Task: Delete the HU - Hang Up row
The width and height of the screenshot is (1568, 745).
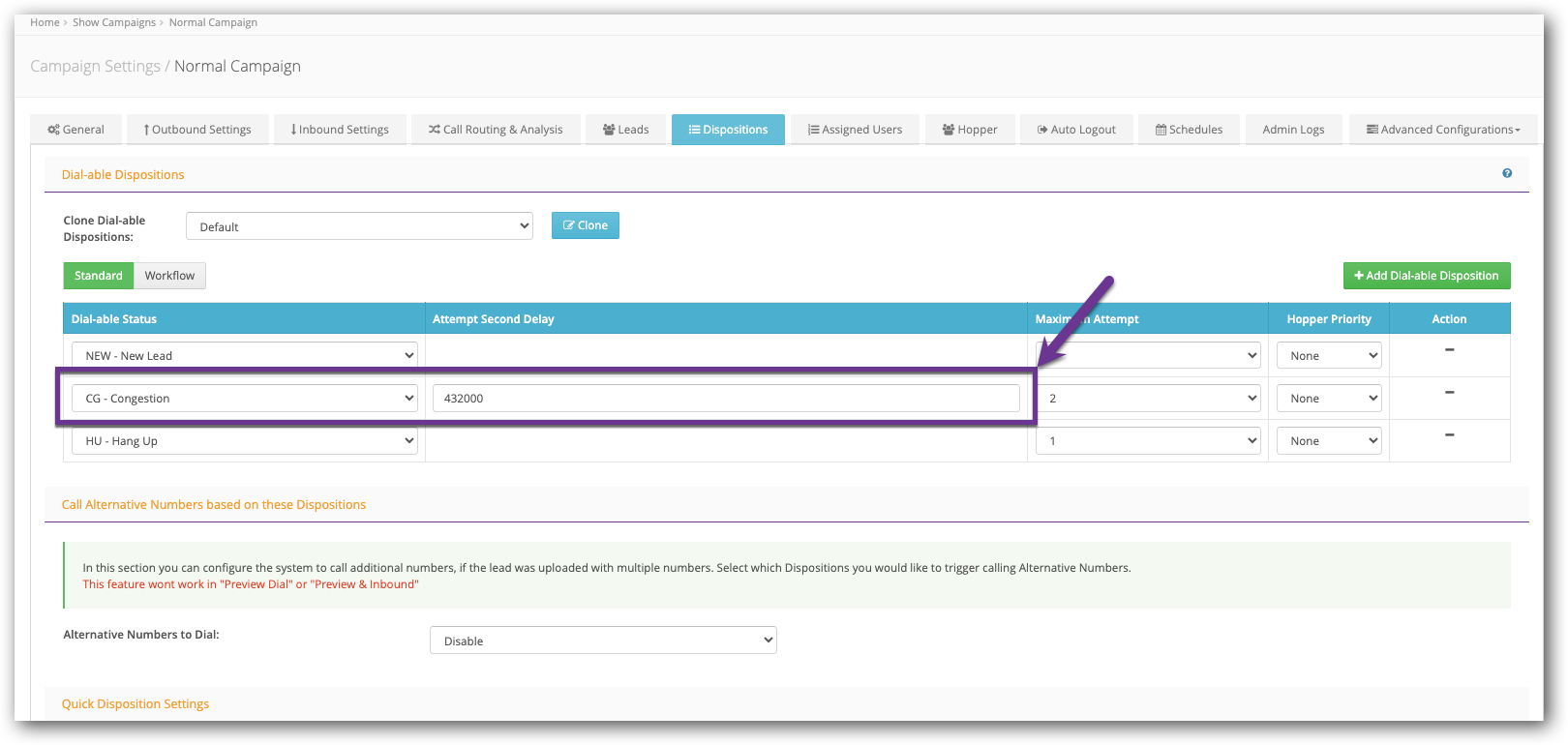Action: point(1449,435)
